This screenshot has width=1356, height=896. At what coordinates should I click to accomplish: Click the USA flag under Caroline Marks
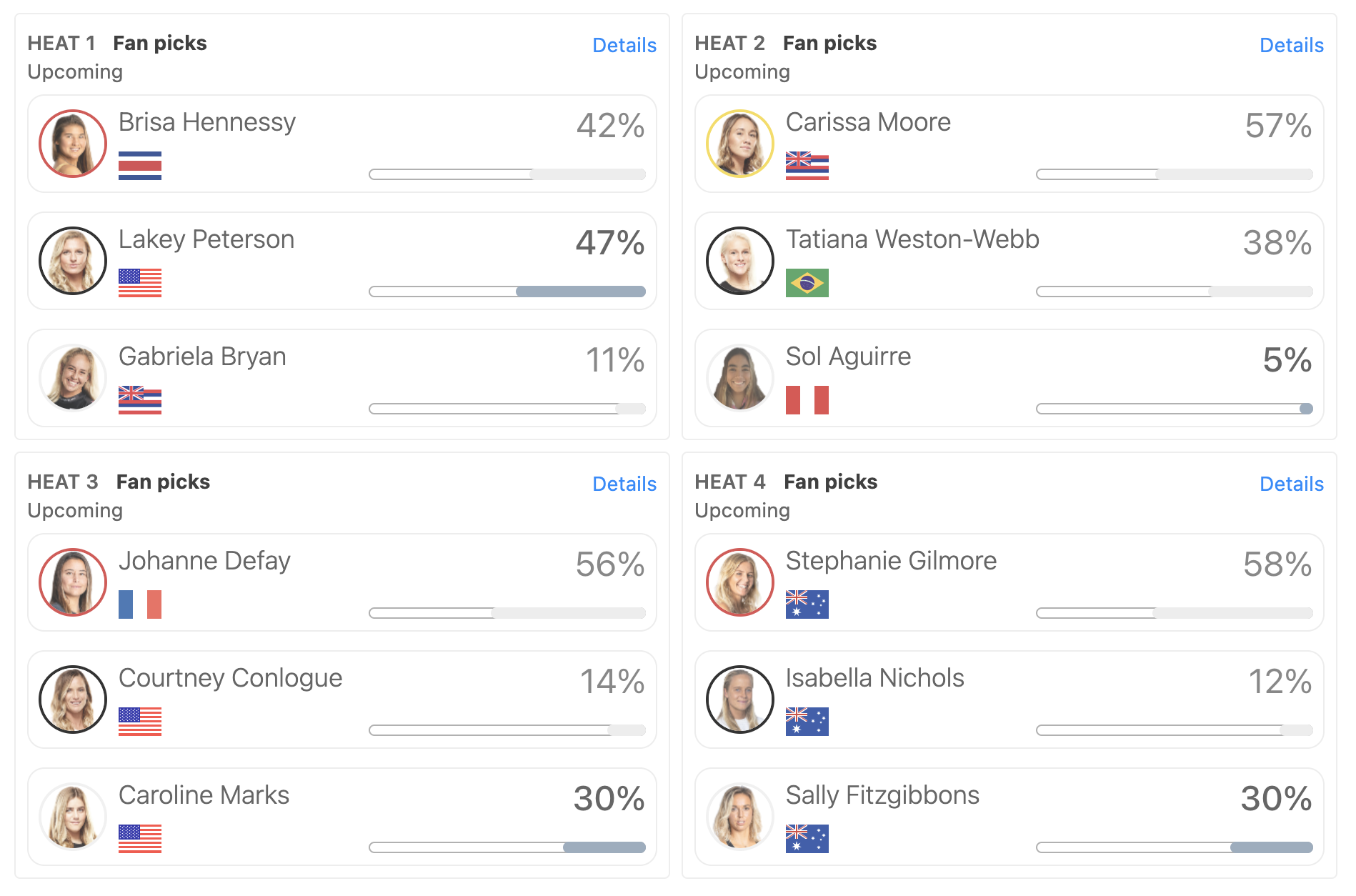pos(140,839)
